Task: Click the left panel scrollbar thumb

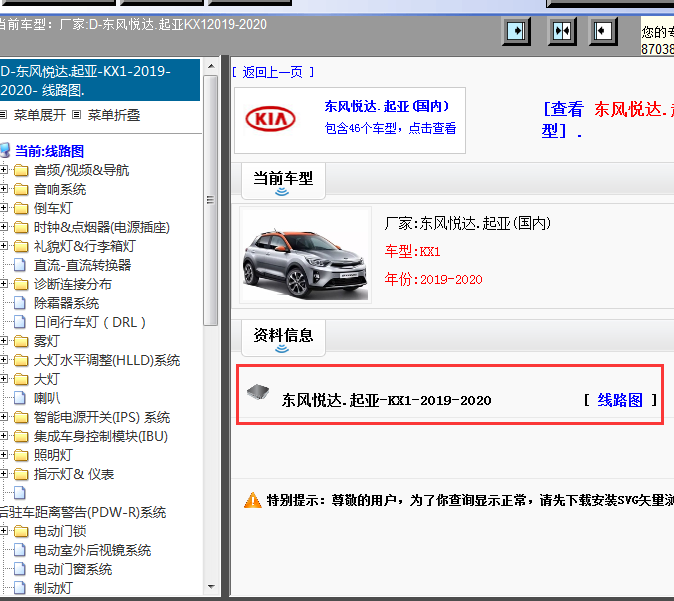Action: 211,200
